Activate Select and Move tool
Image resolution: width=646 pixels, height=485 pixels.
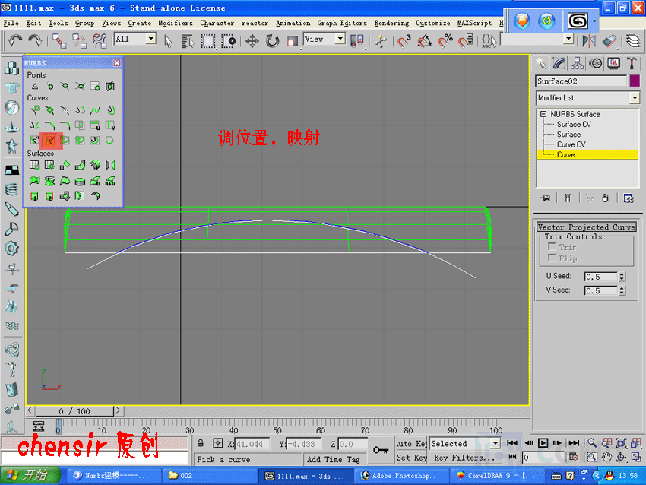(252, 41)
